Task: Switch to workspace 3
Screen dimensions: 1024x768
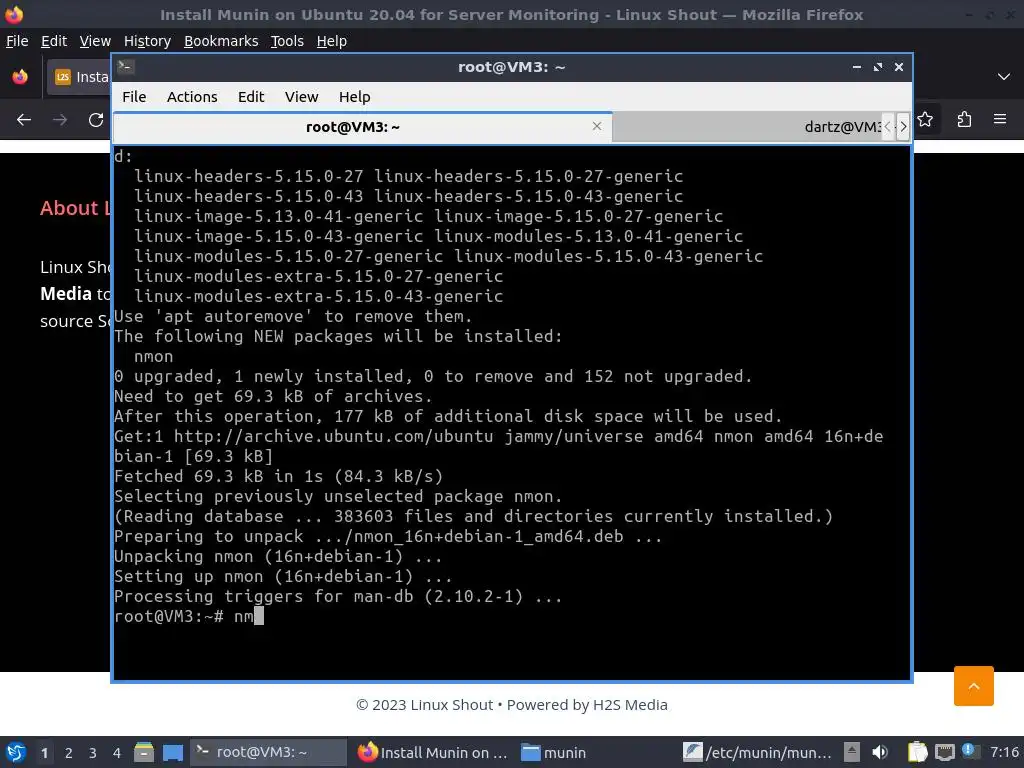Action: pos(93,753)
